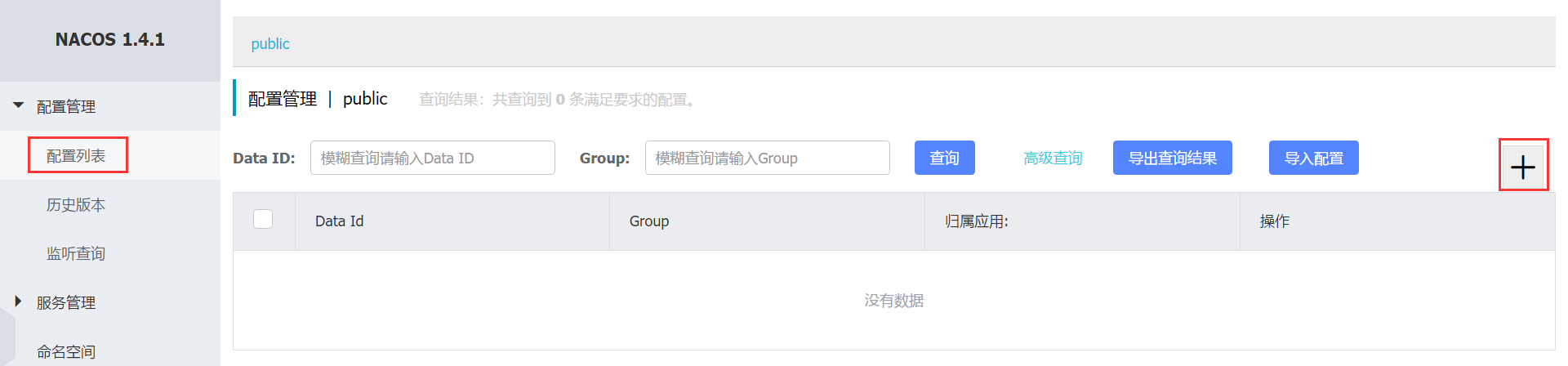Collapse the 配置管理 menu arrow
This screenshot has height=366, width=1568.
click(19, 105)
